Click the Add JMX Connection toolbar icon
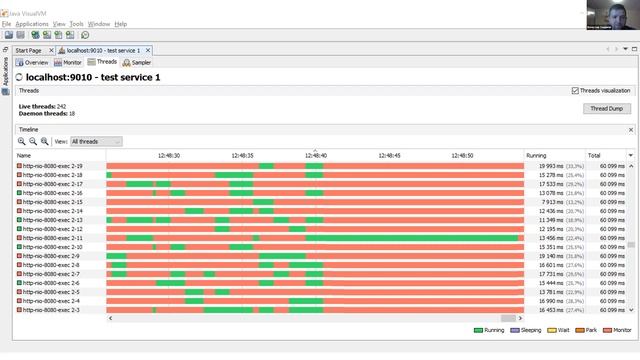Screen dimensions: 640x360 click(x=35, y=35)
